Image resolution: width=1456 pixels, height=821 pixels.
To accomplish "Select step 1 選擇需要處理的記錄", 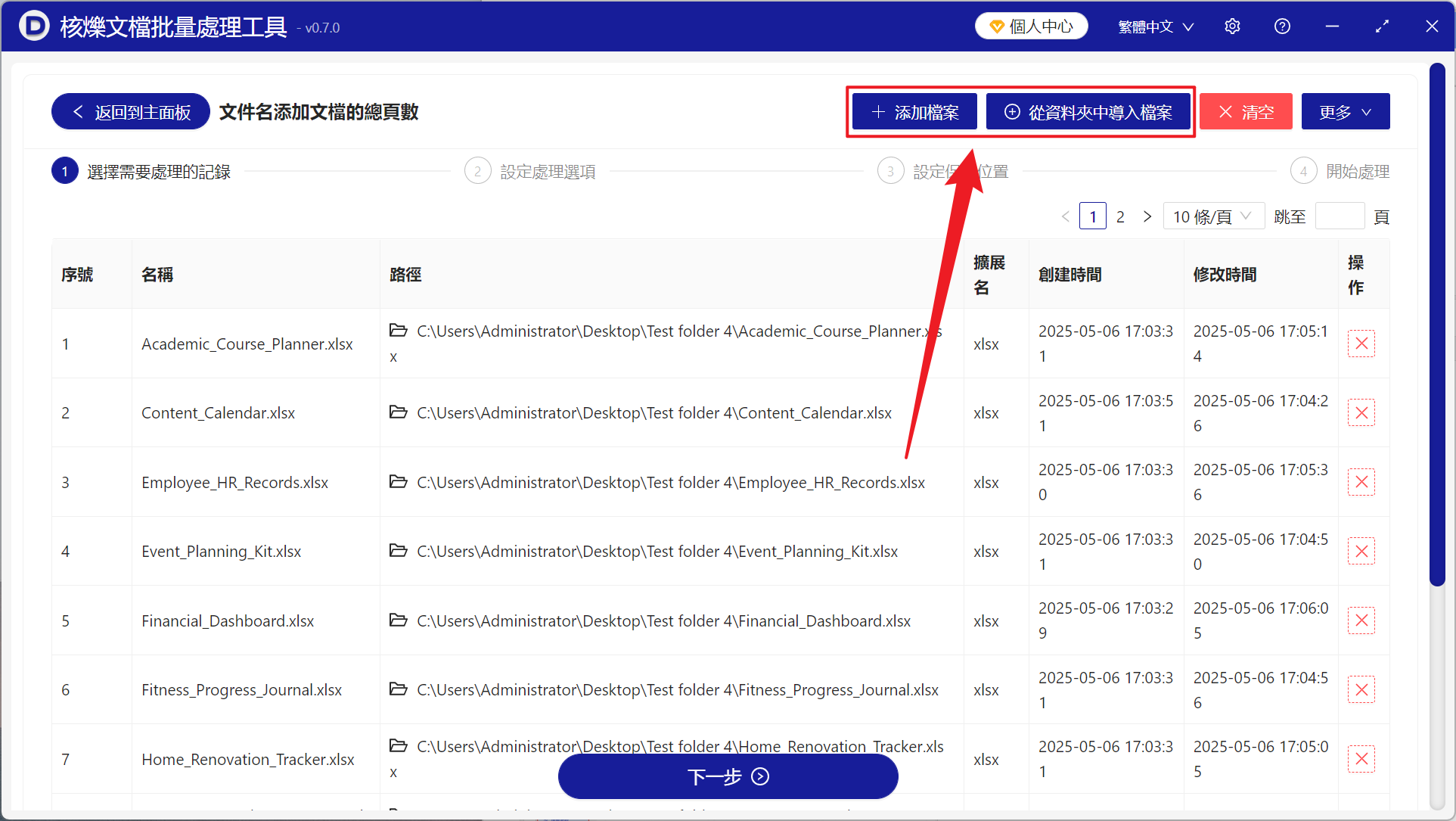I will (141, 172).
